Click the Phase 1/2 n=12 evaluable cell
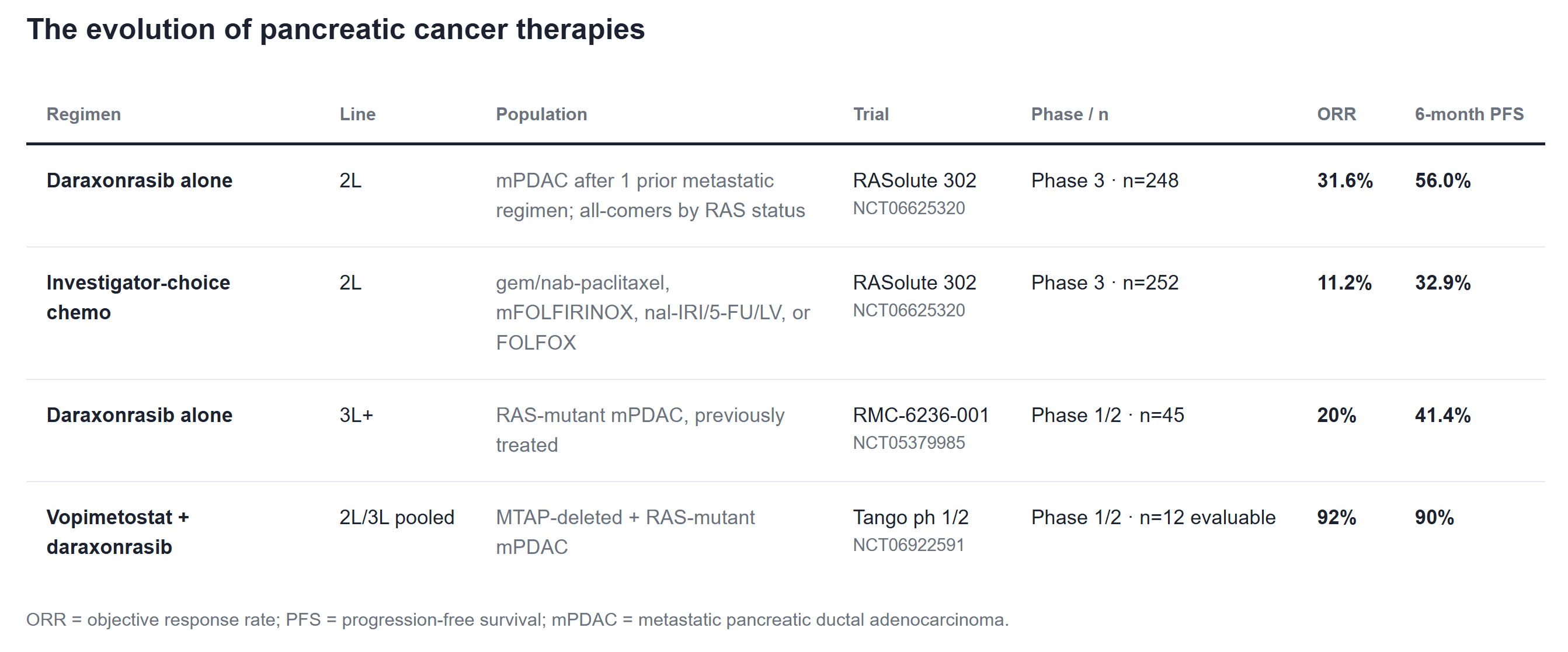The image size is (1568, 652). [1153, 517]
